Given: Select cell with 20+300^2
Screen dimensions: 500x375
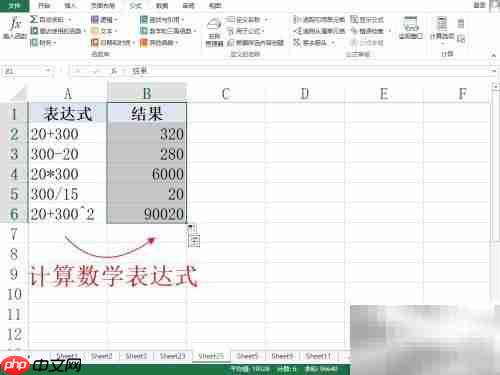Looking at the screenshot, I should tap(68, 214).
